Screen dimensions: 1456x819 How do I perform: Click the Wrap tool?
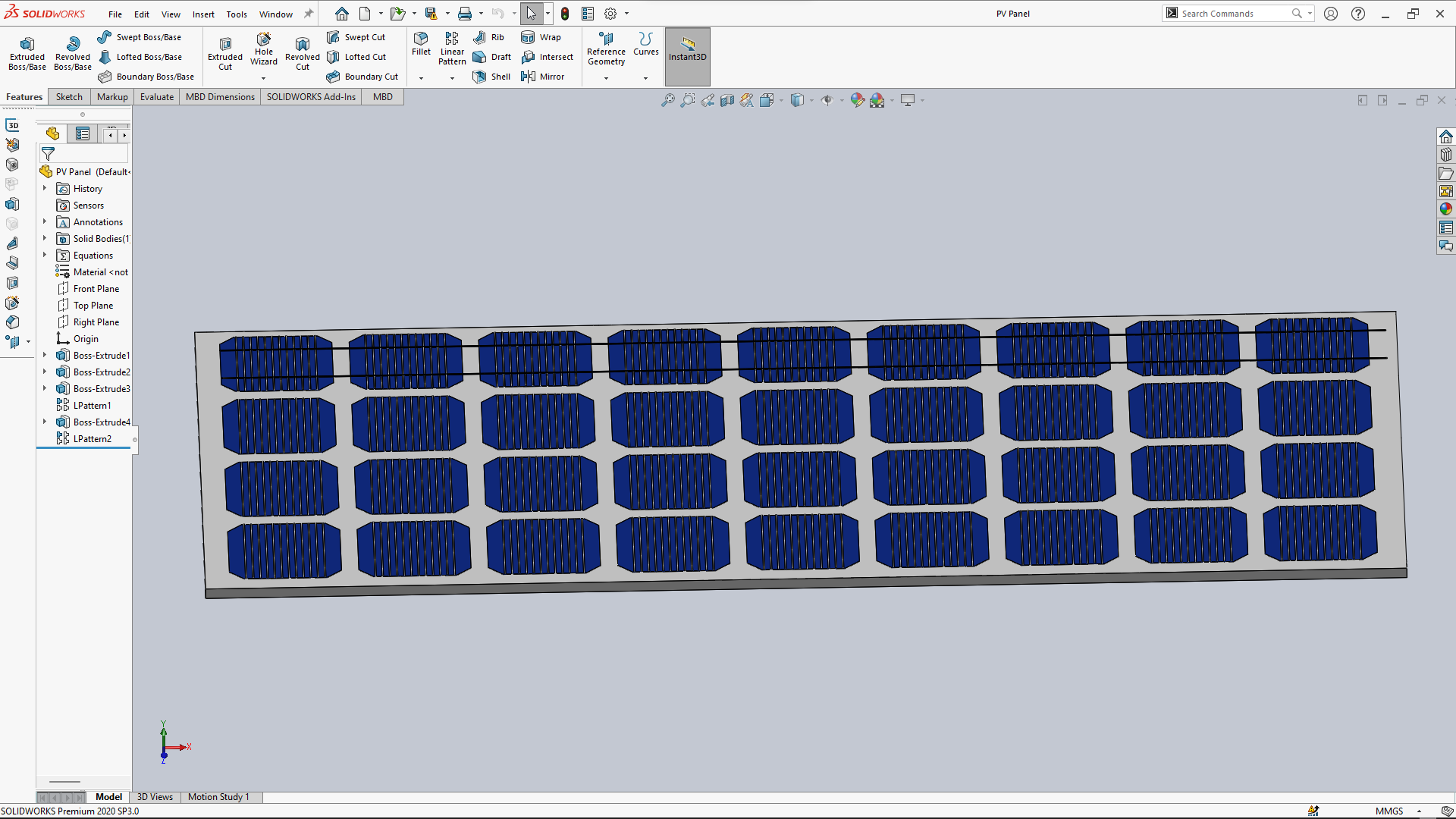pyautogui.click(x=541, y=37)
